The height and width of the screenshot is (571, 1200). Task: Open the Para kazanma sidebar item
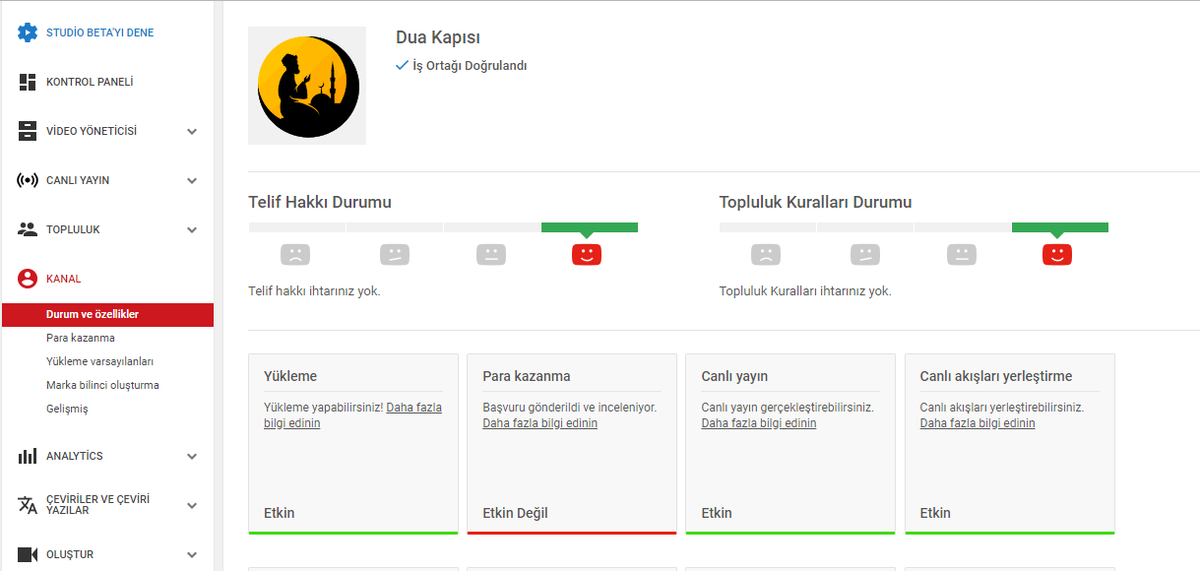[80, 338]
